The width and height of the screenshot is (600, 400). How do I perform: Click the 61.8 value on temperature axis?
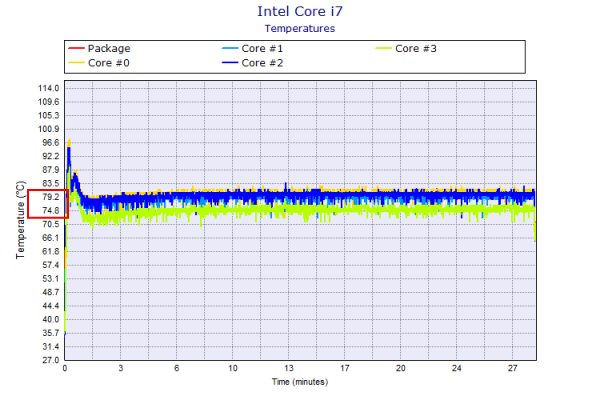[51, 251]
